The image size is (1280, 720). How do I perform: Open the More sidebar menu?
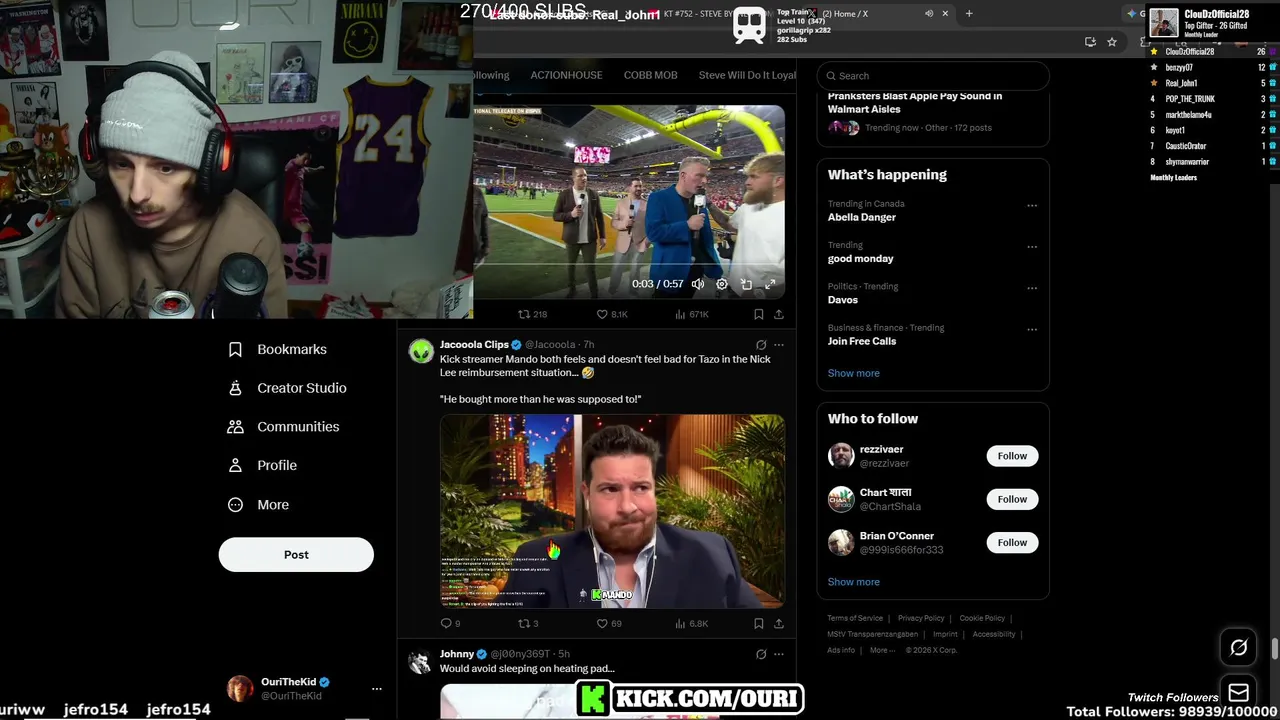259,505
